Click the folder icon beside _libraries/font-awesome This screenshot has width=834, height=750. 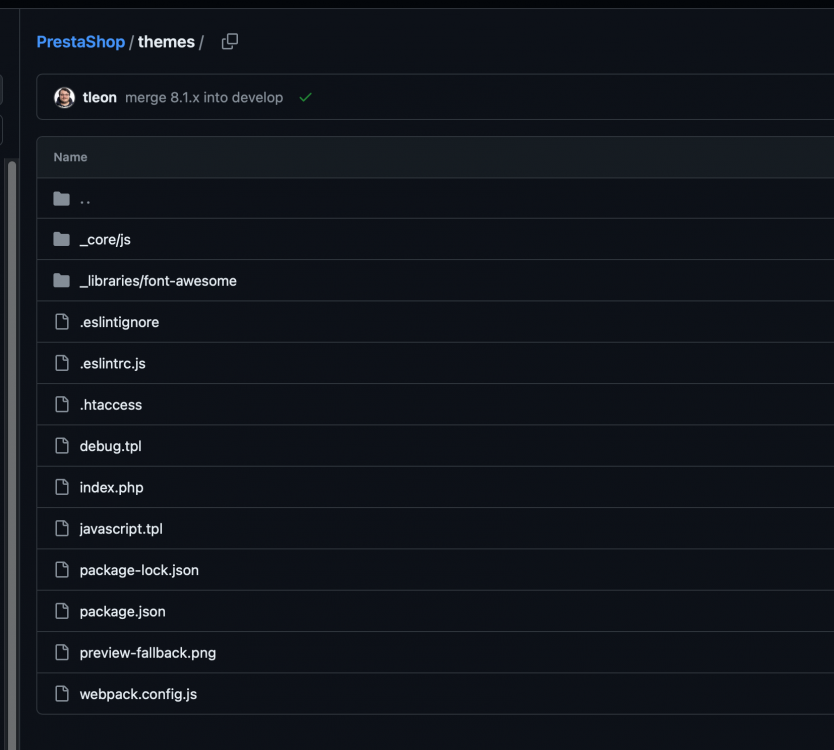point(60,280)
